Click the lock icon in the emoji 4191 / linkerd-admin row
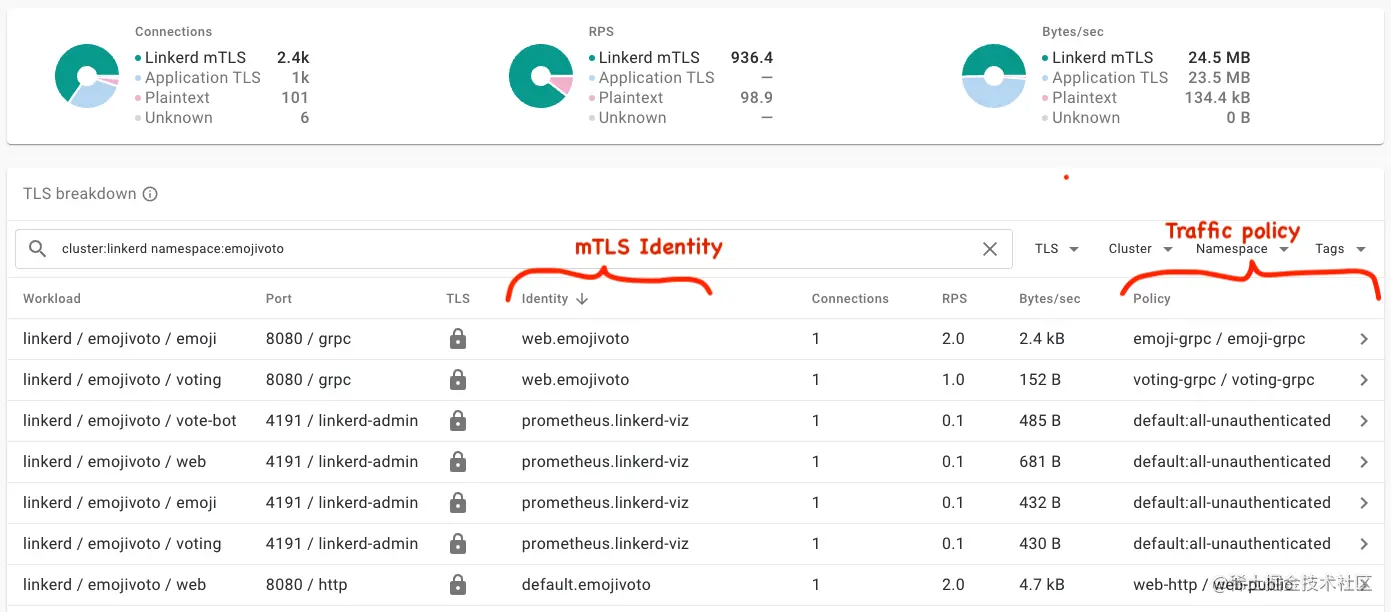1391x612 pixels. (x=458, y=503)
